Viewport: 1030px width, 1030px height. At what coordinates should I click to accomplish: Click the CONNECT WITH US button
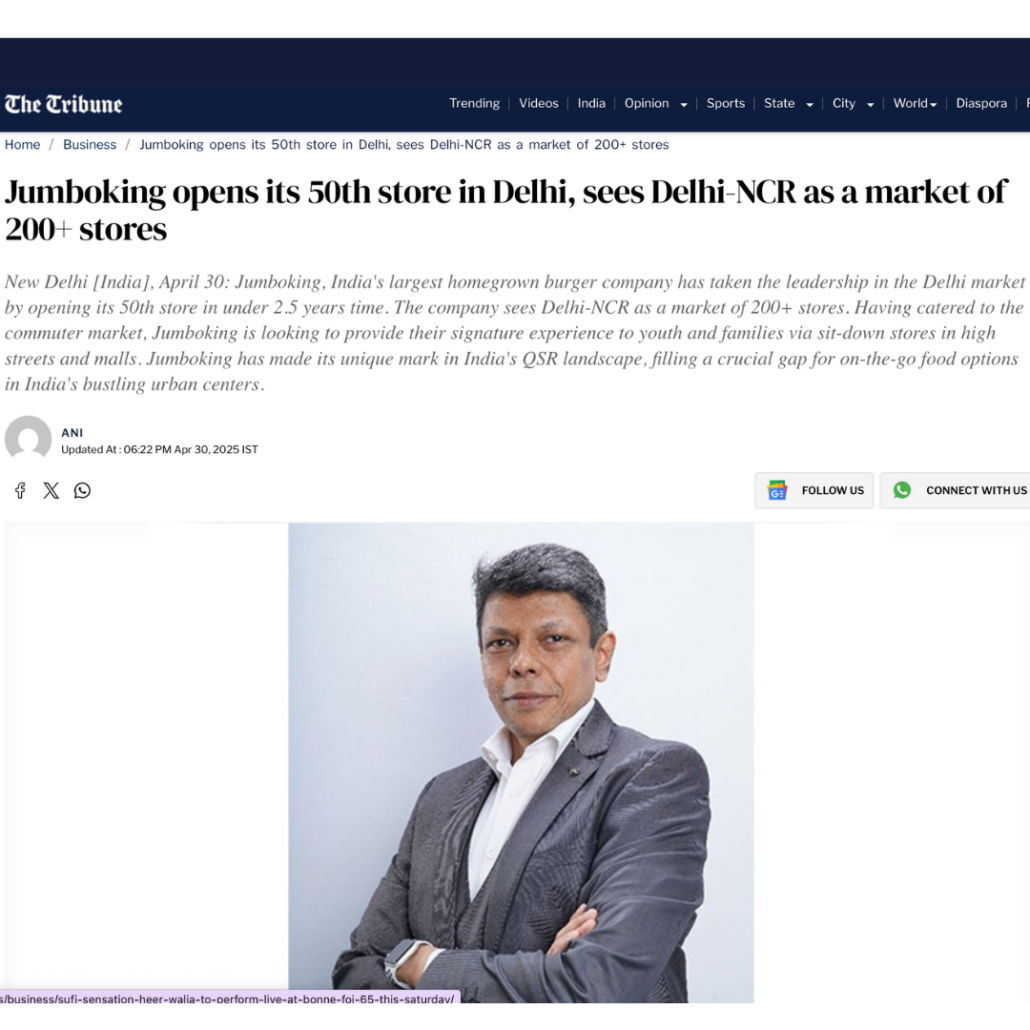click(955, 491)
